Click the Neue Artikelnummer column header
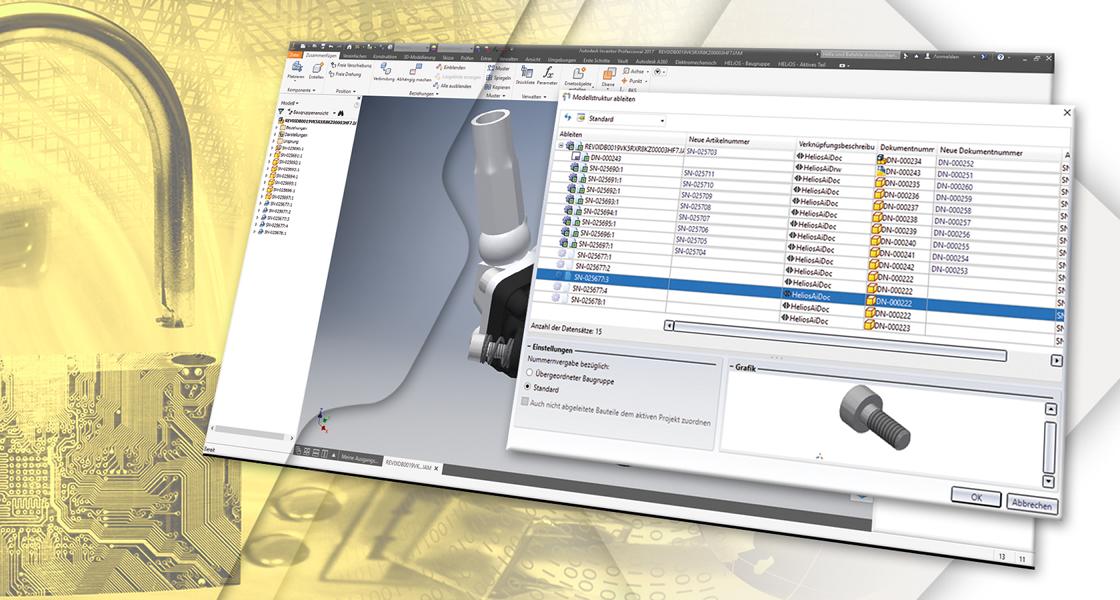The width and height of the screenshot is (1120, 600). click(719, 141)
